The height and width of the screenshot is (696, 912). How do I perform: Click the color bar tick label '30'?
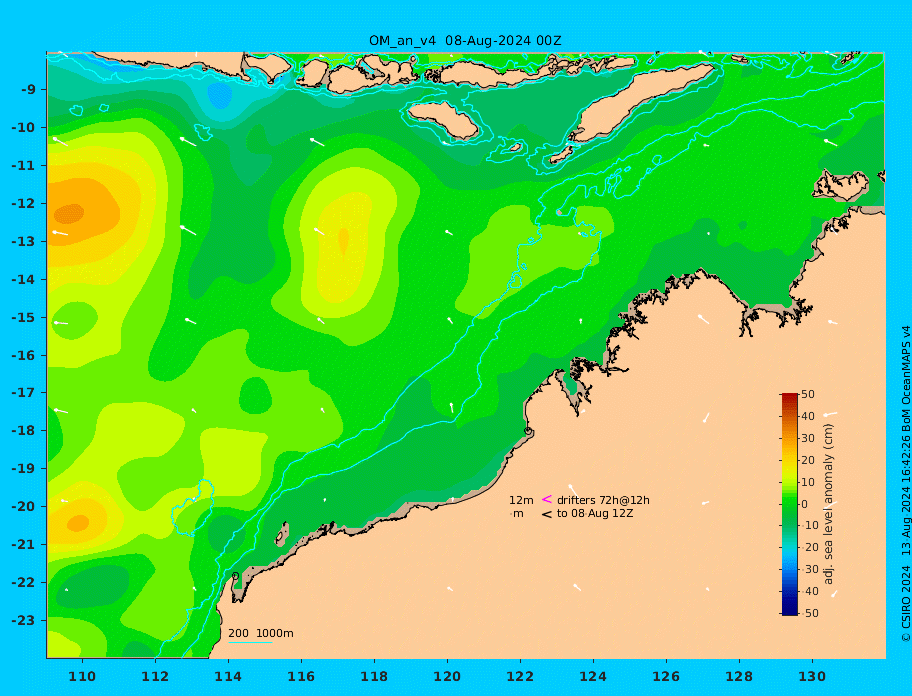pos(808,438)
